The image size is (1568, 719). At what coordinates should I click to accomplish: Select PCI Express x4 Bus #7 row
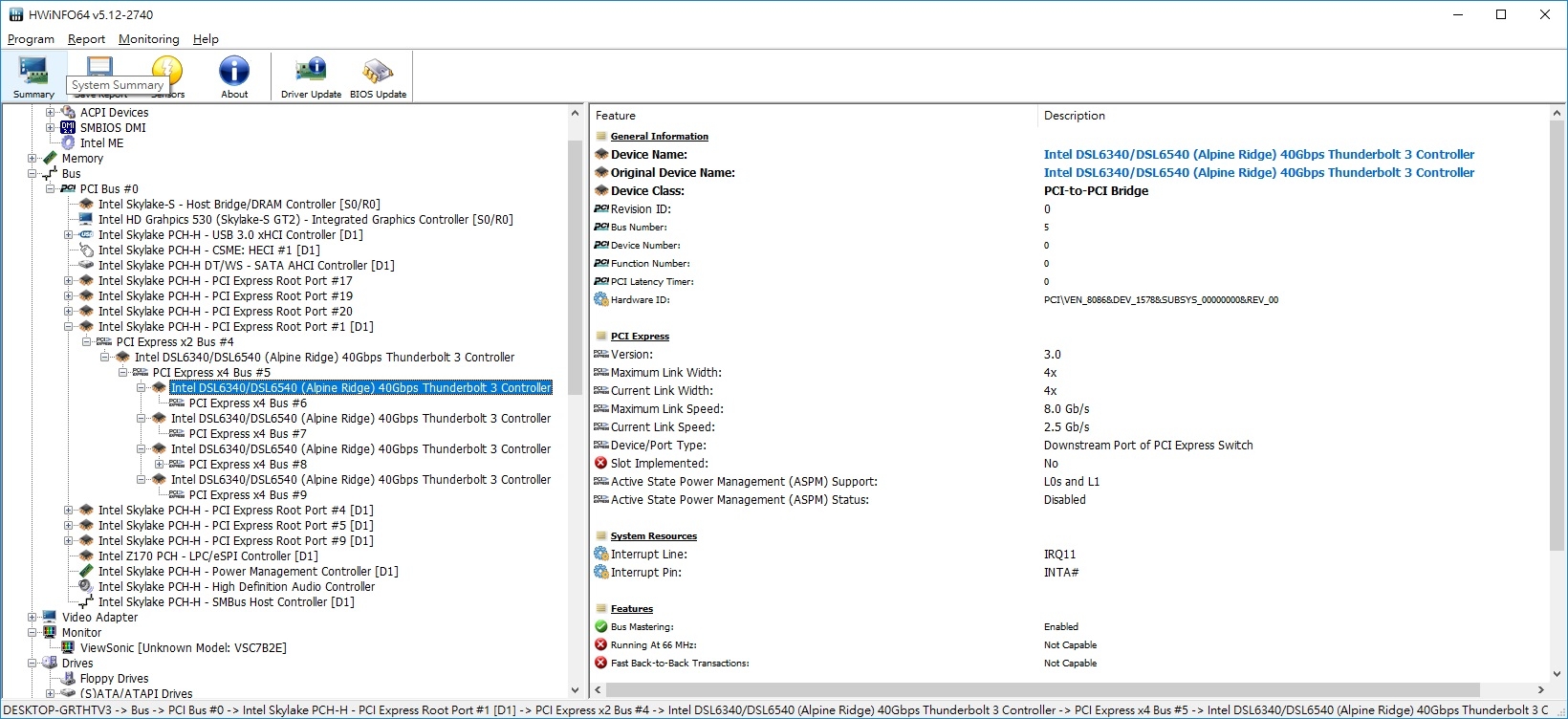pyautogui.click(x=248, y=434)
